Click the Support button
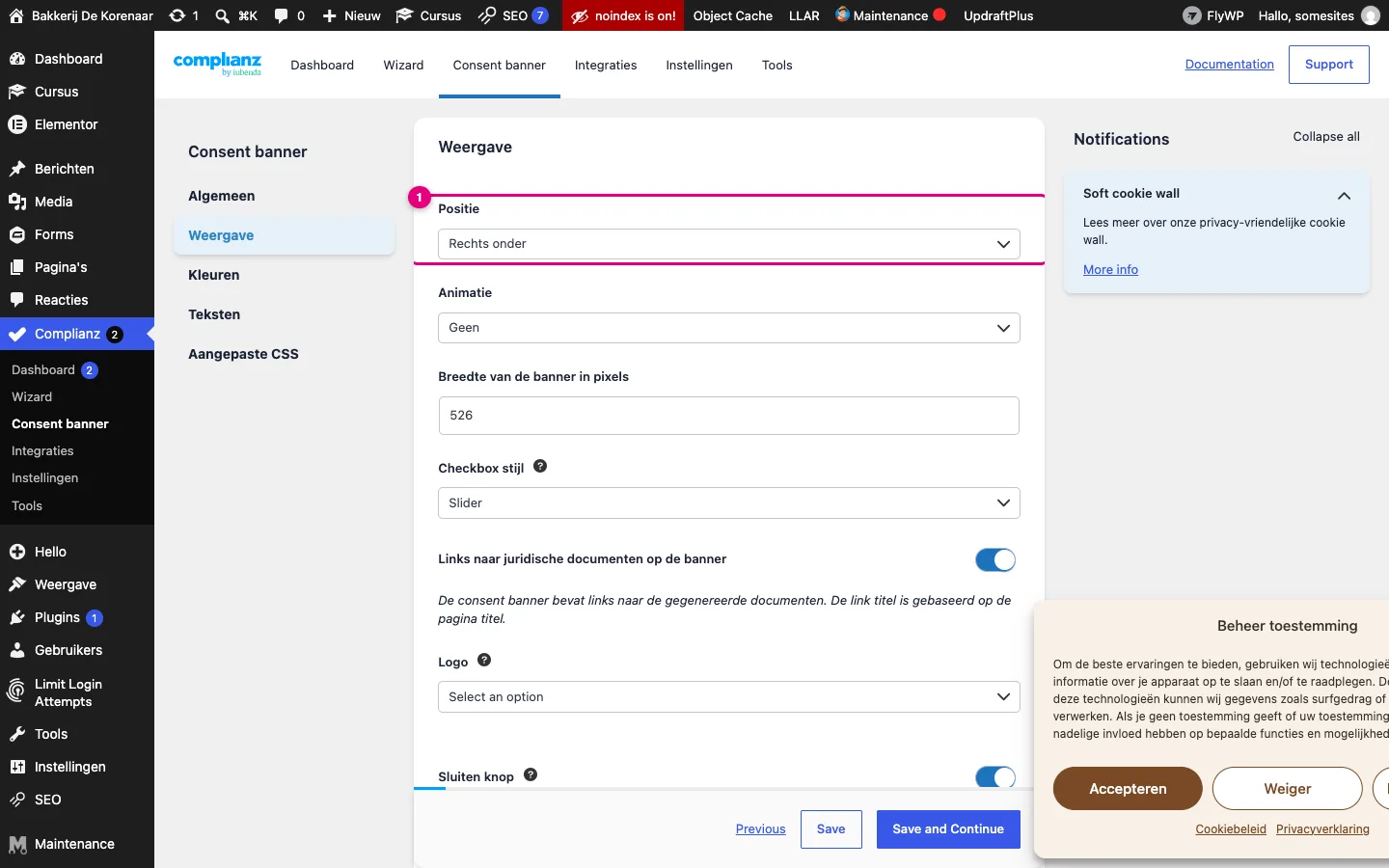The height and width of the screenshot is (868, 1389). (1329, 65)
